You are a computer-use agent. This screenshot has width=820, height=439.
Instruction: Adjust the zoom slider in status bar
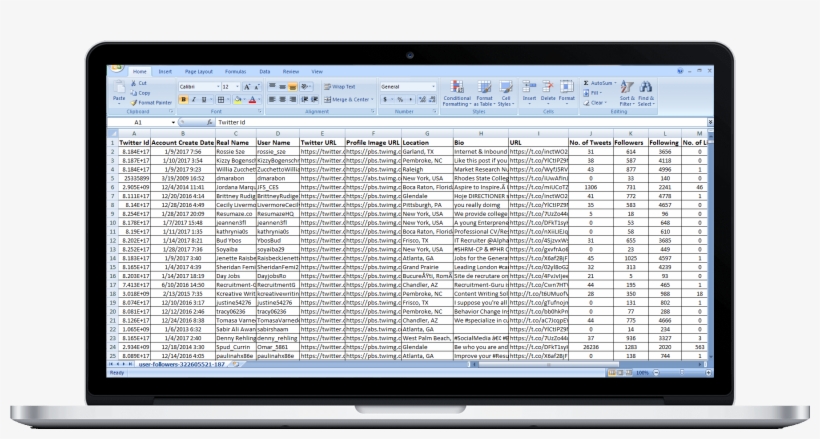[682, 373]
